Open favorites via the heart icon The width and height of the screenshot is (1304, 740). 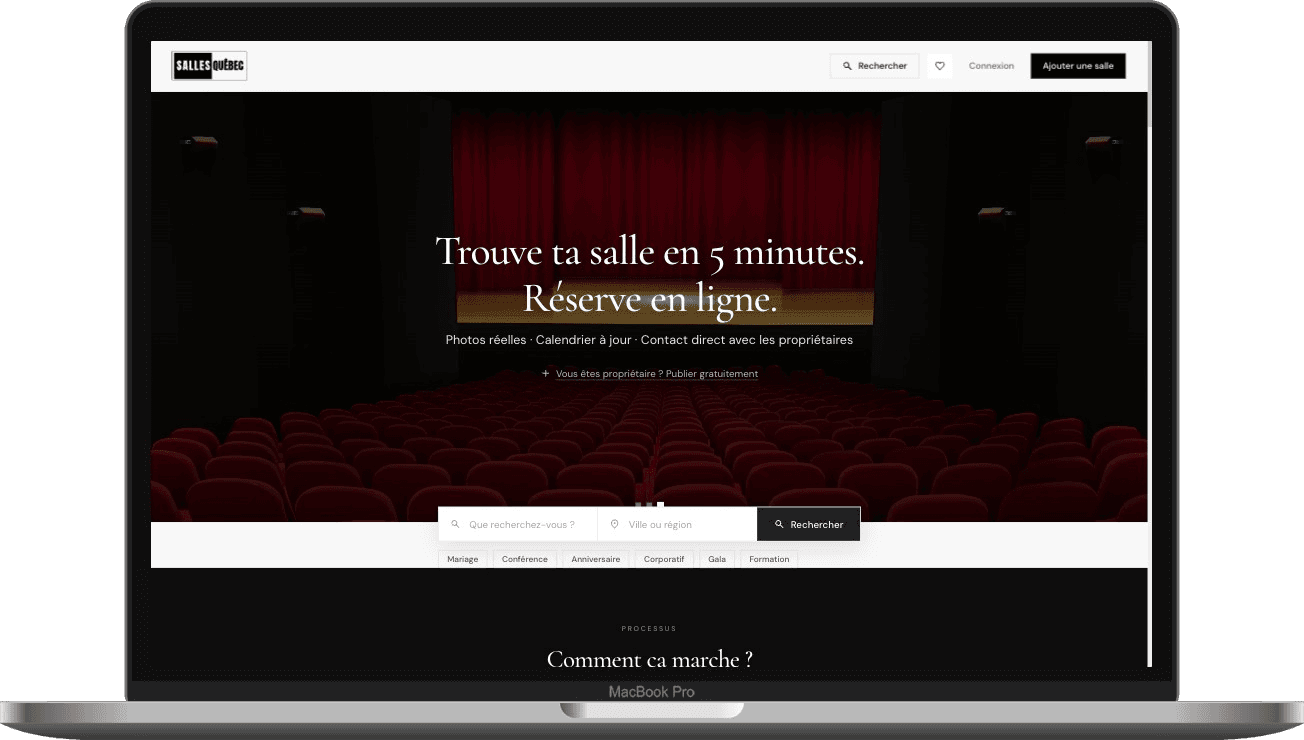pos(940,66)
